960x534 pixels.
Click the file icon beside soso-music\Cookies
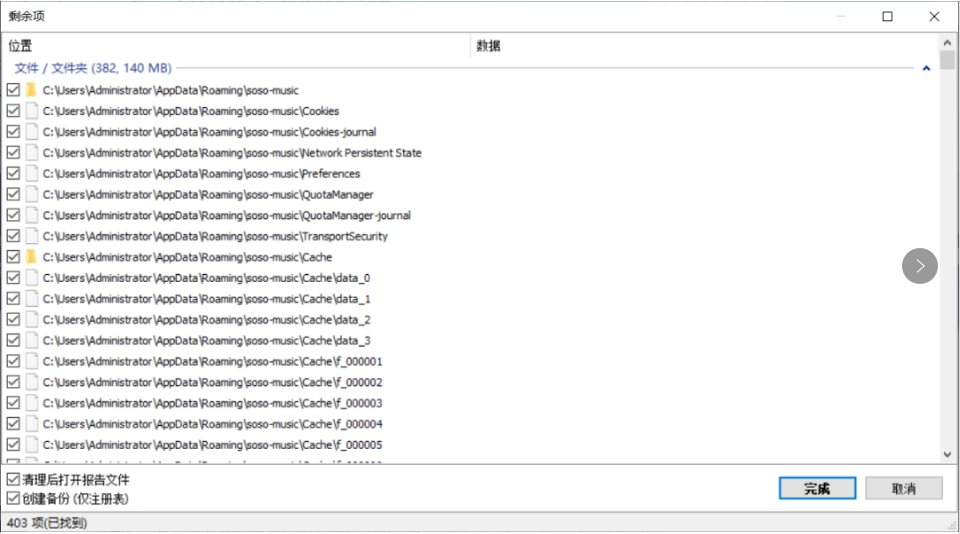32,111
